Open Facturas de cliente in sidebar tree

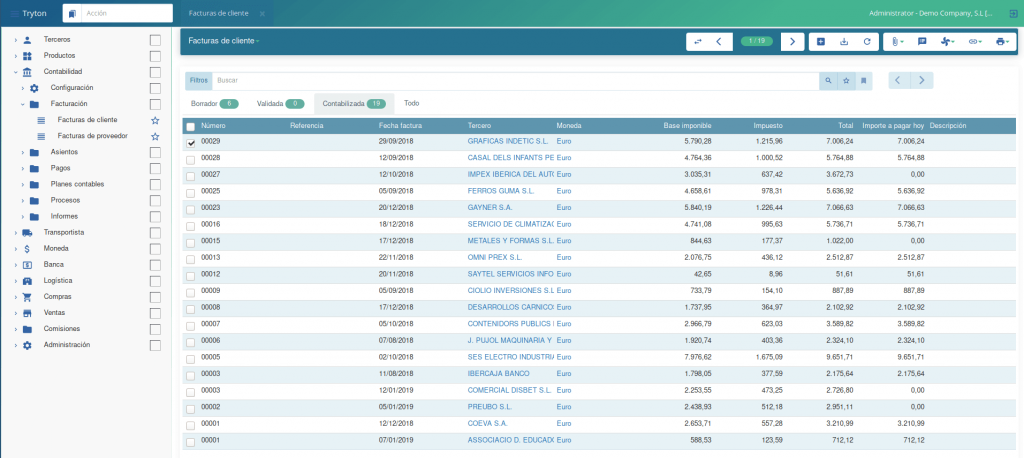click(87, 120)
